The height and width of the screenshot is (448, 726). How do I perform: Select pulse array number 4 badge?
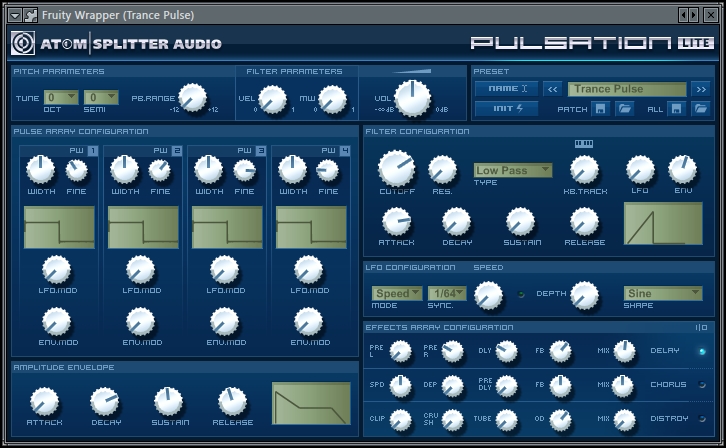click(345, 150)
